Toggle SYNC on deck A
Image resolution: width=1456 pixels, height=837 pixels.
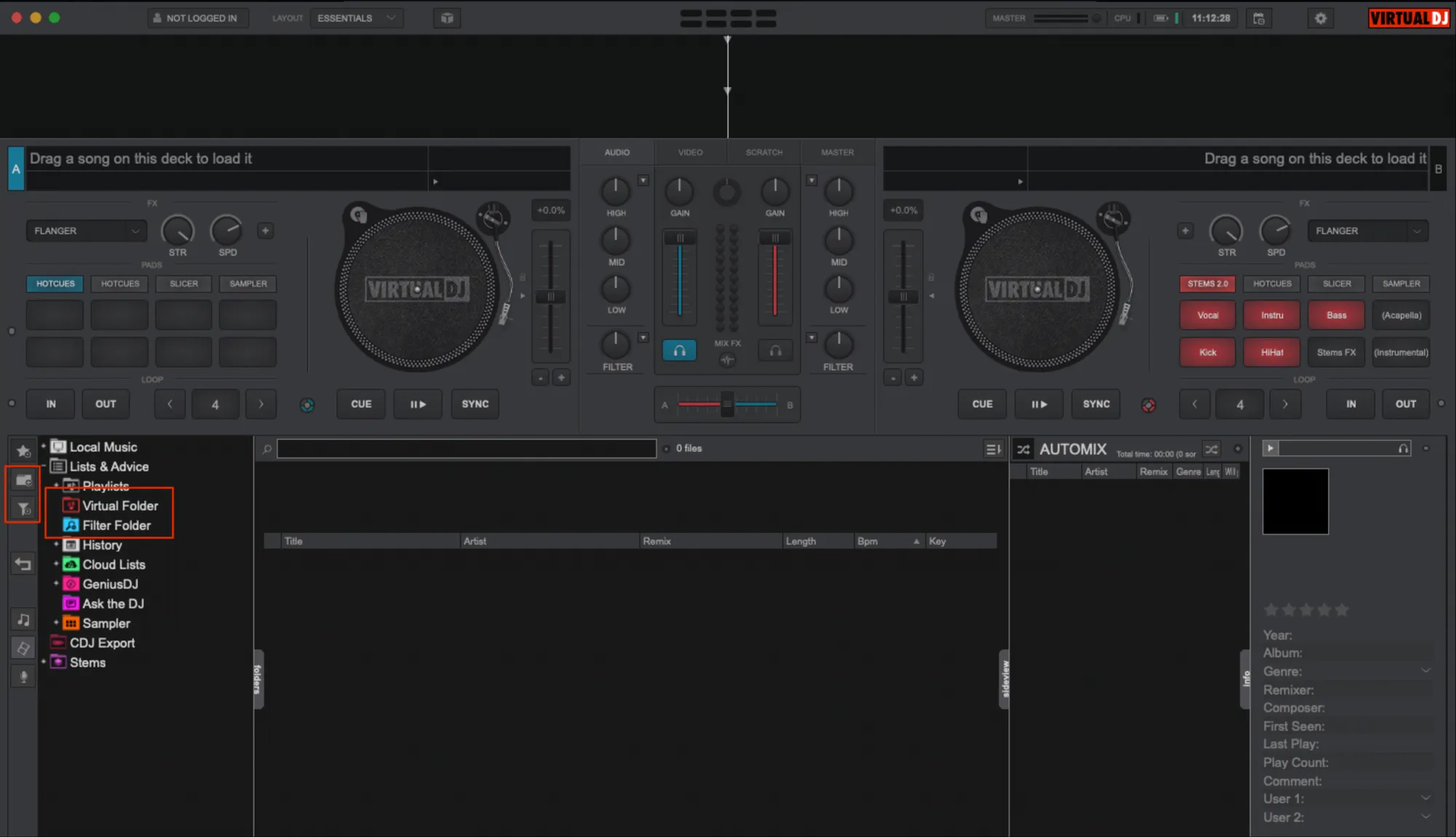(x=475, y=404)
